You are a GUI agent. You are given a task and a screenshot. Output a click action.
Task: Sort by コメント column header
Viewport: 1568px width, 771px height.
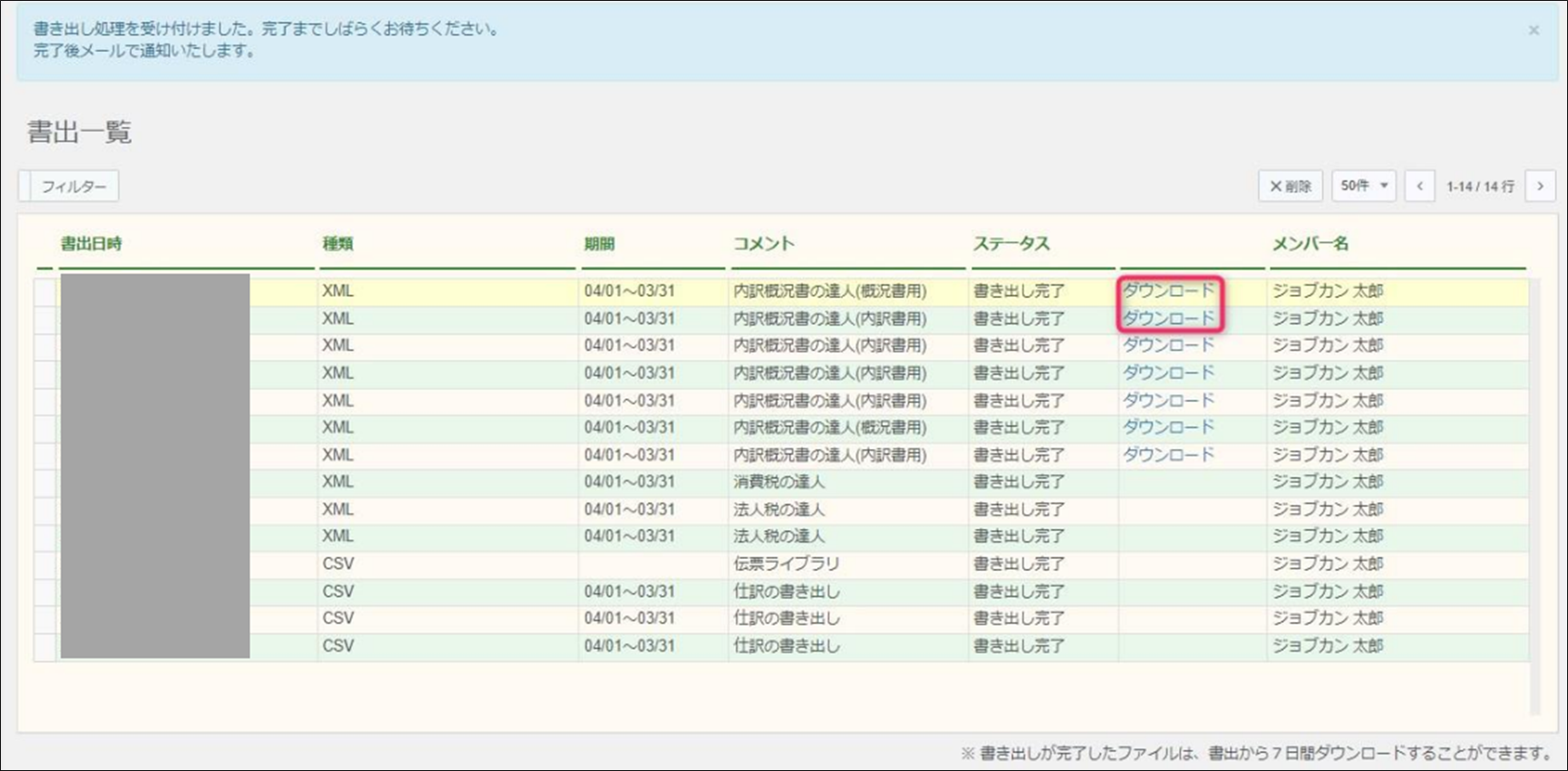(764, 244)
